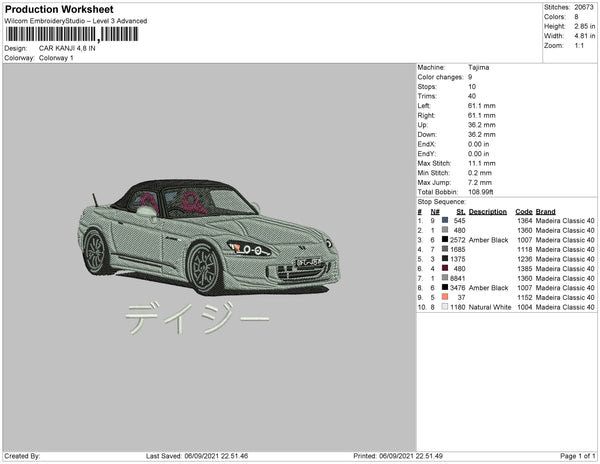This screenshot has height=464, width=600.
Task: Click the Natural White swatch in stop 10
Action: pos(444,306)
